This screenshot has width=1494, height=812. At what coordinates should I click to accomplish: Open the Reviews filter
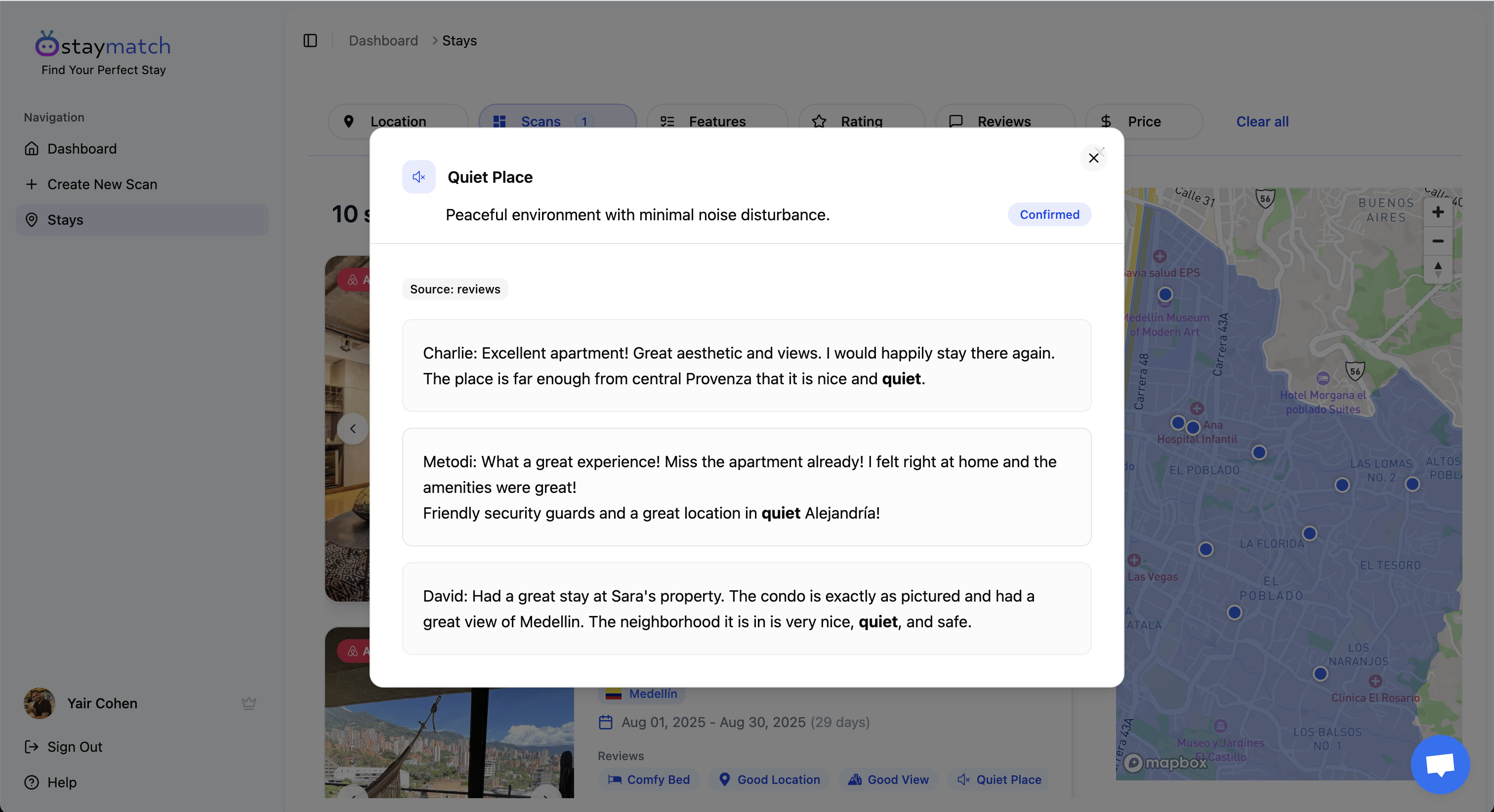point(1004,121)
